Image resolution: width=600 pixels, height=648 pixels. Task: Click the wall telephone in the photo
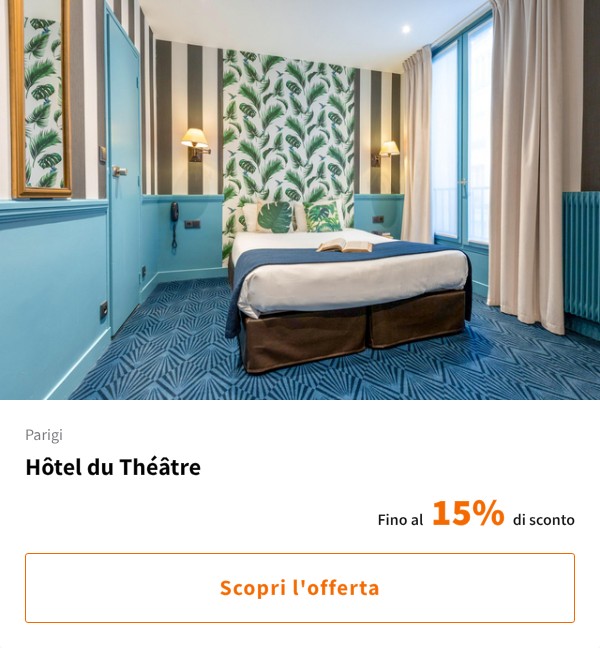click(x=174, y=223)
